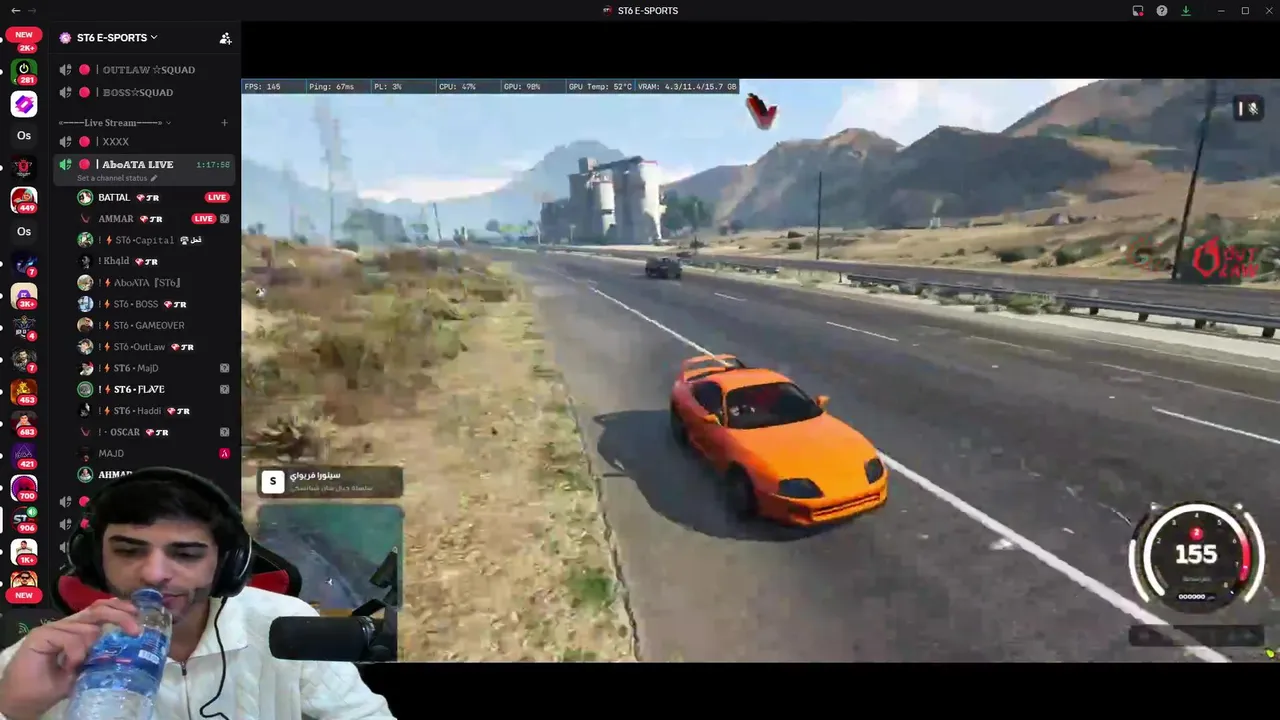Select user ST6-FLAVE in the voice list
The height and width of the screenshot is (720, 1280).
[154, 389]
